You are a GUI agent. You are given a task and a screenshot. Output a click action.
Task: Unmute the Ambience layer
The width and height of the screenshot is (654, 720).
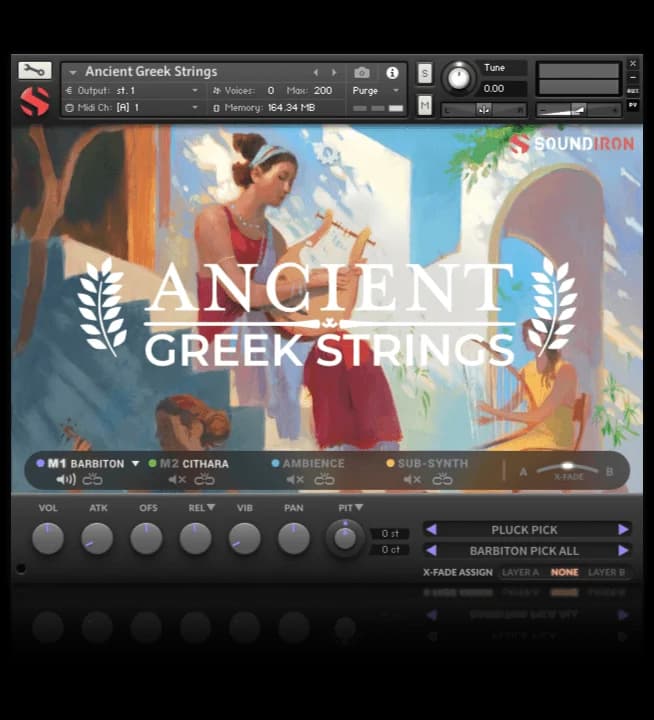[x=295, y=480]
